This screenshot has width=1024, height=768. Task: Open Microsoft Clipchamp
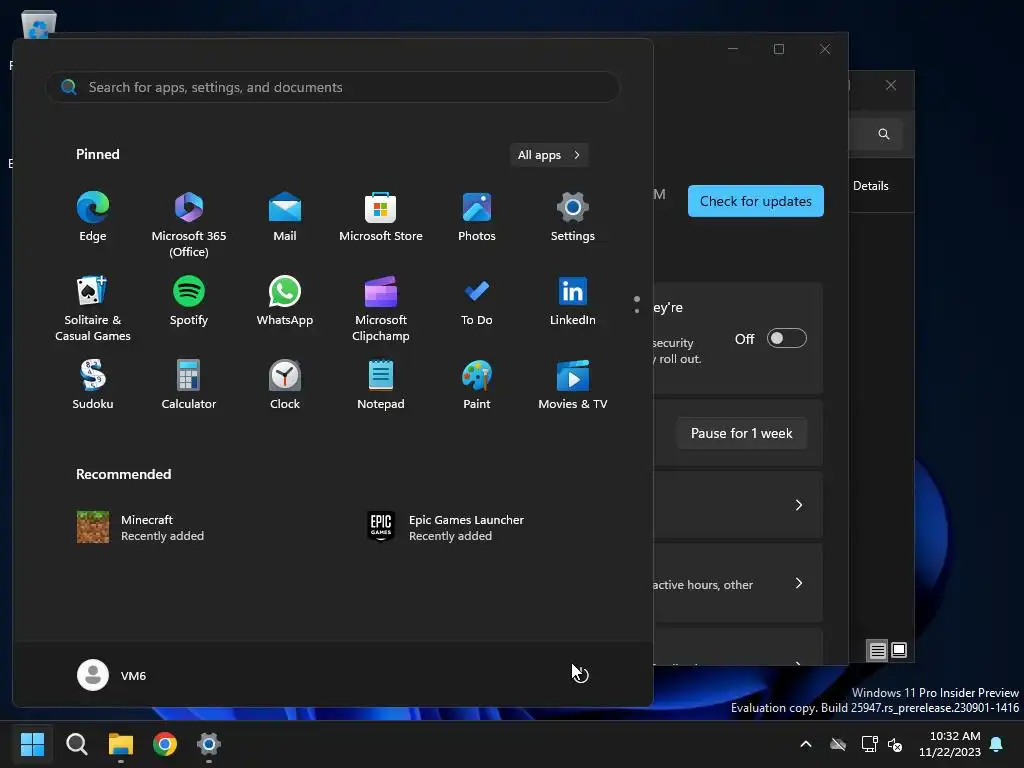[381, 308]
